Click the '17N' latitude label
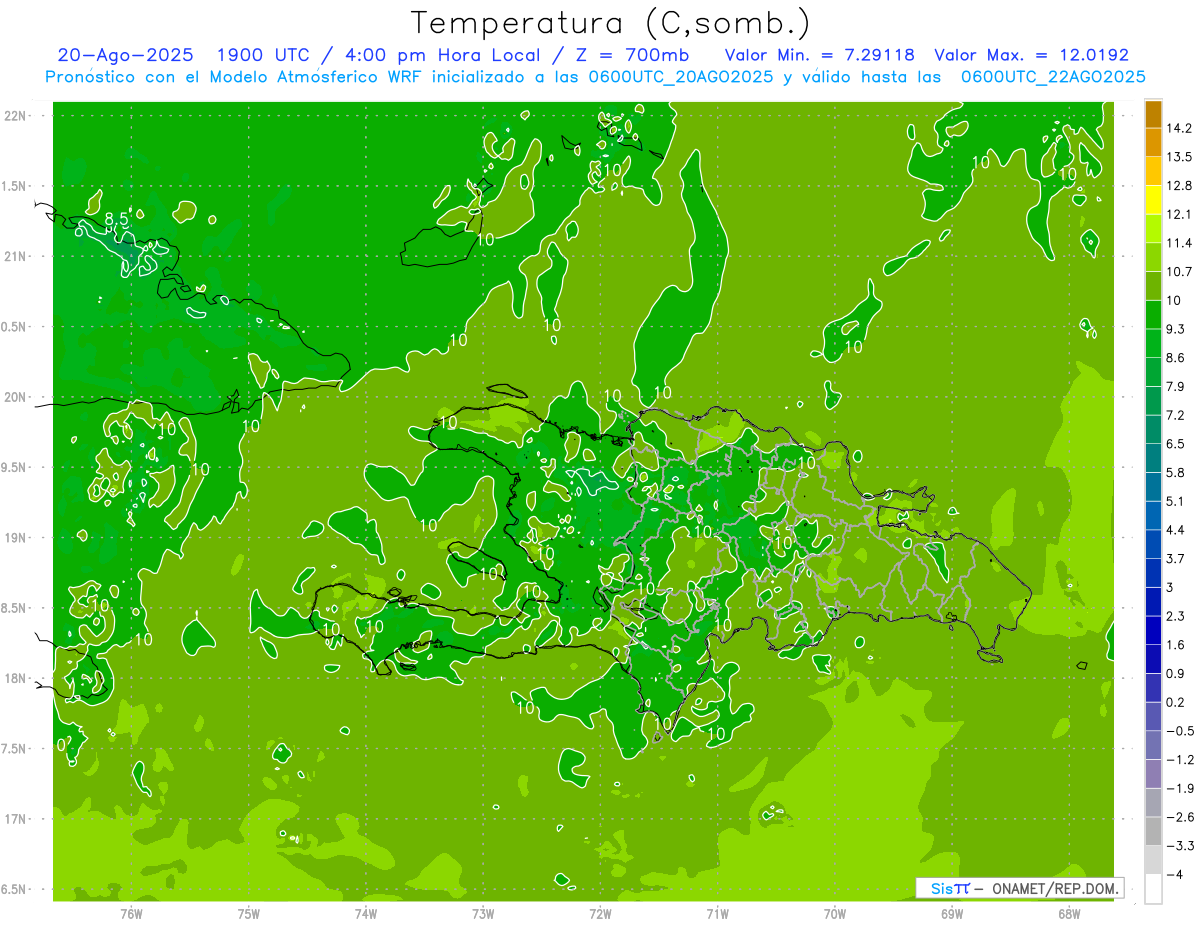Viewport: 1200px width, 927px height. point(17,819)
